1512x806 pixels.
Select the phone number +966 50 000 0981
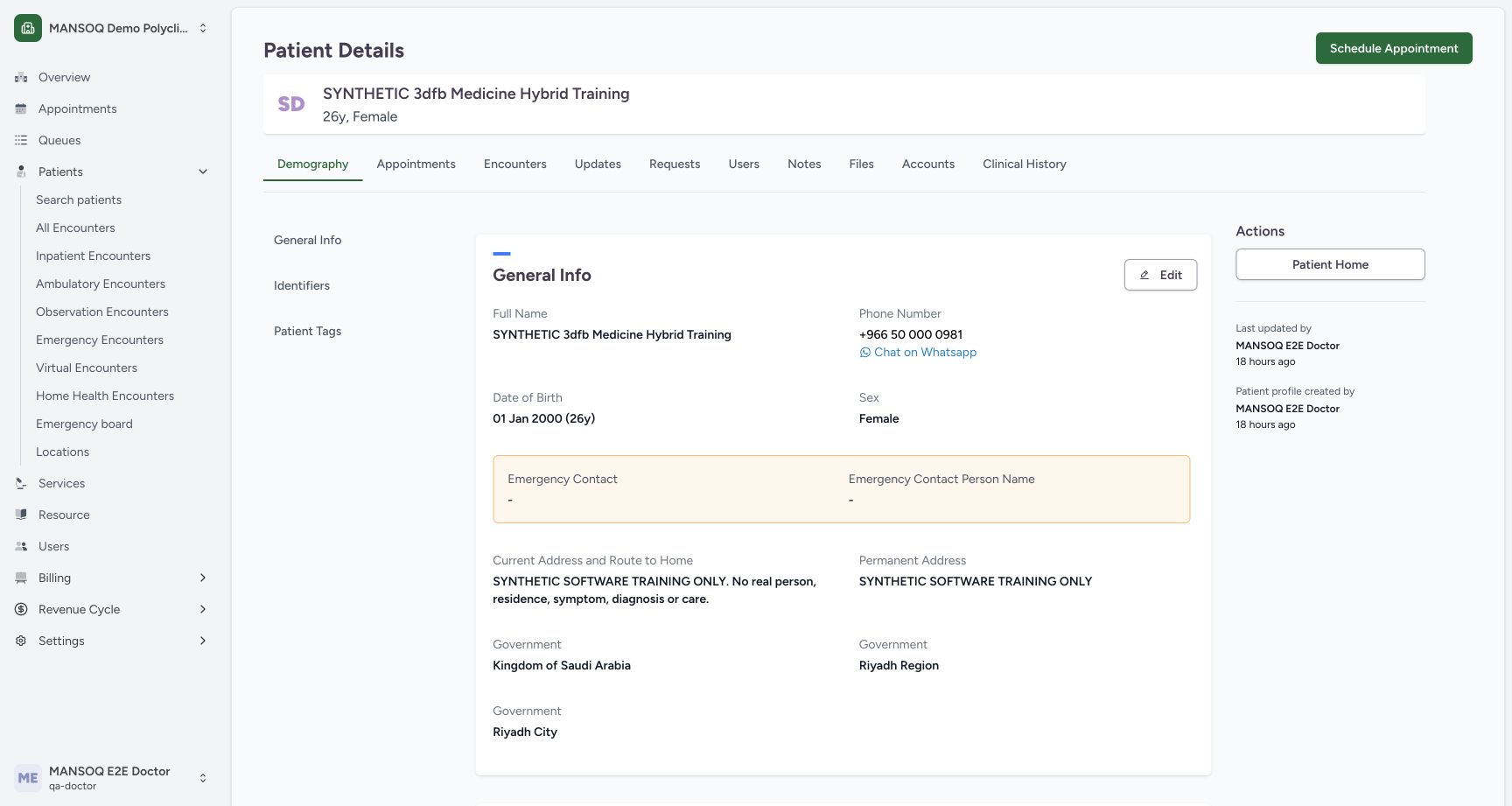[x=911, y=334]
